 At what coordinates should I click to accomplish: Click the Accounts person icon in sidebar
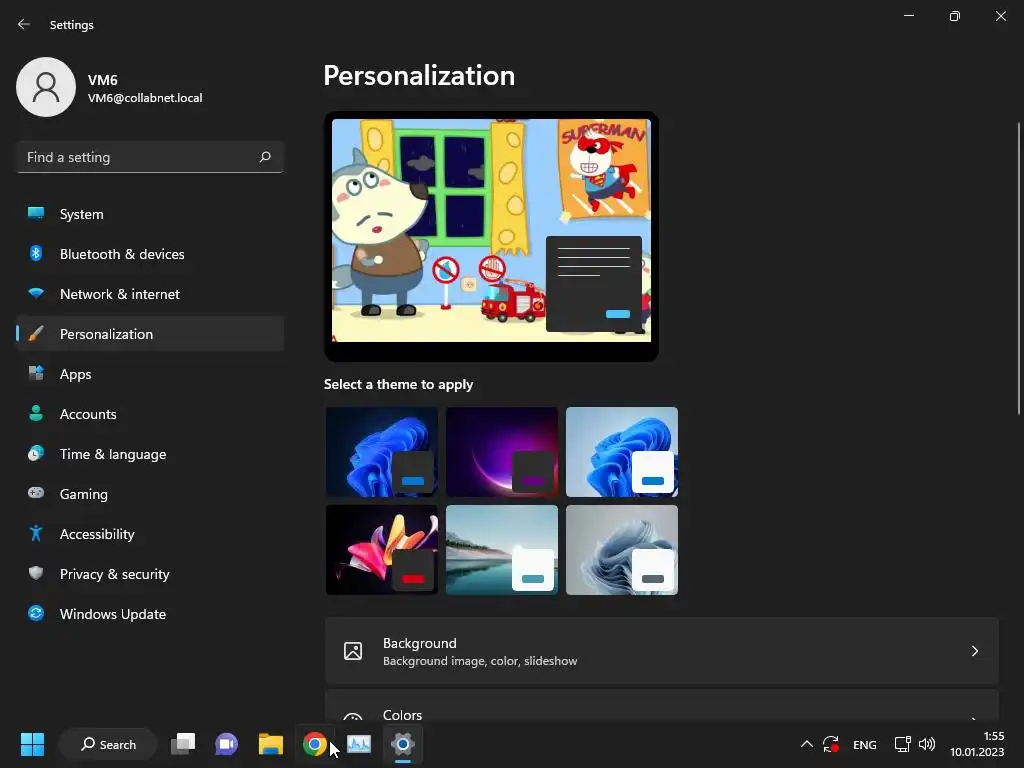click(x=36, y=413)
